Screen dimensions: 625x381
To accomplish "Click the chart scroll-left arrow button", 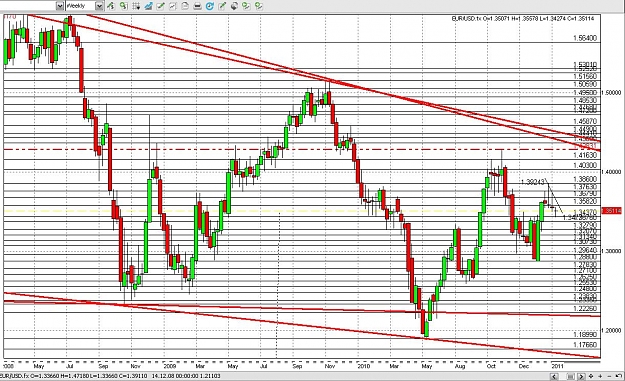I will coord(554,376).
